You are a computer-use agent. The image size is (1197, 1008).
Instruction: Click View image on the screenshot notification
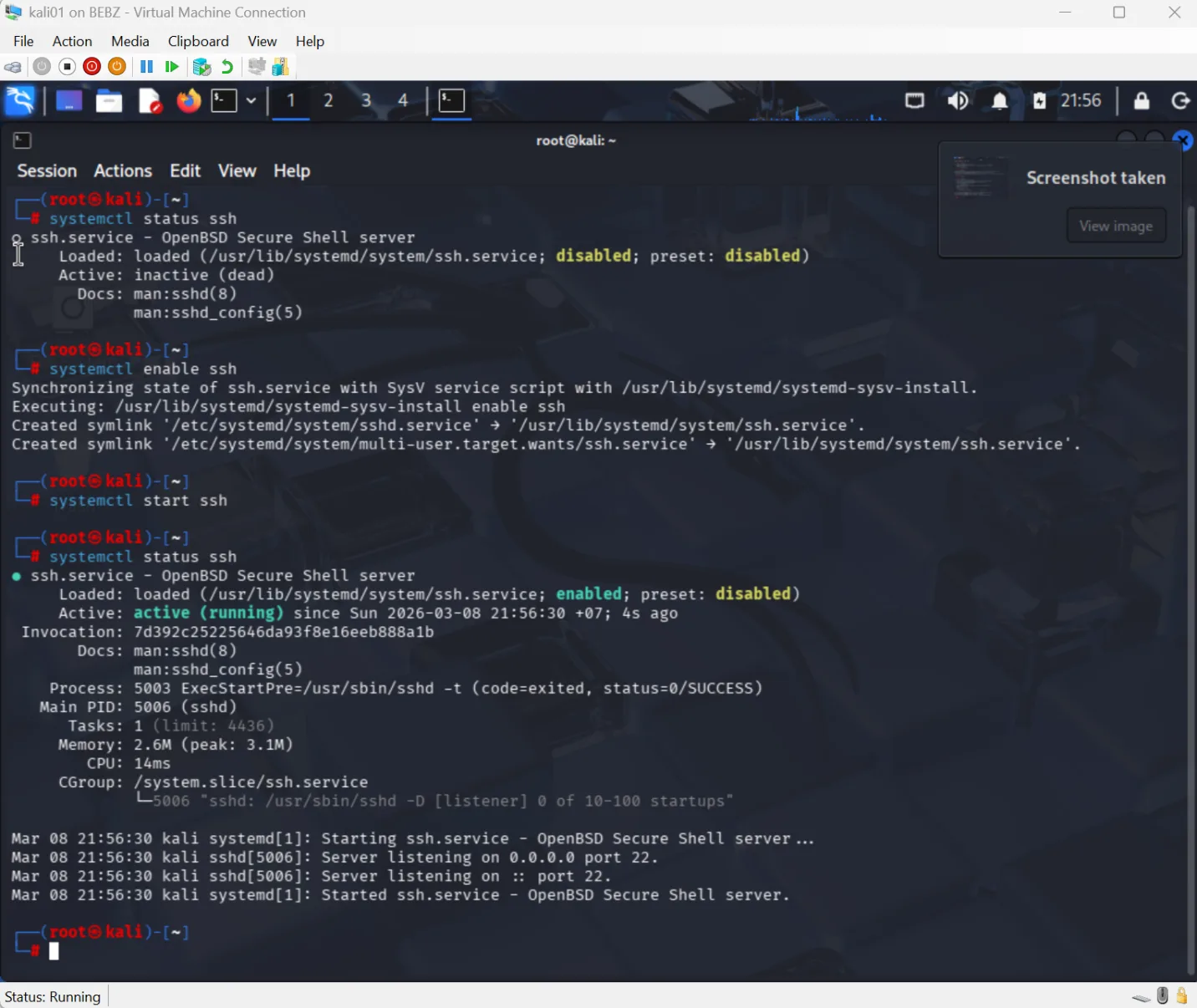1116,225
